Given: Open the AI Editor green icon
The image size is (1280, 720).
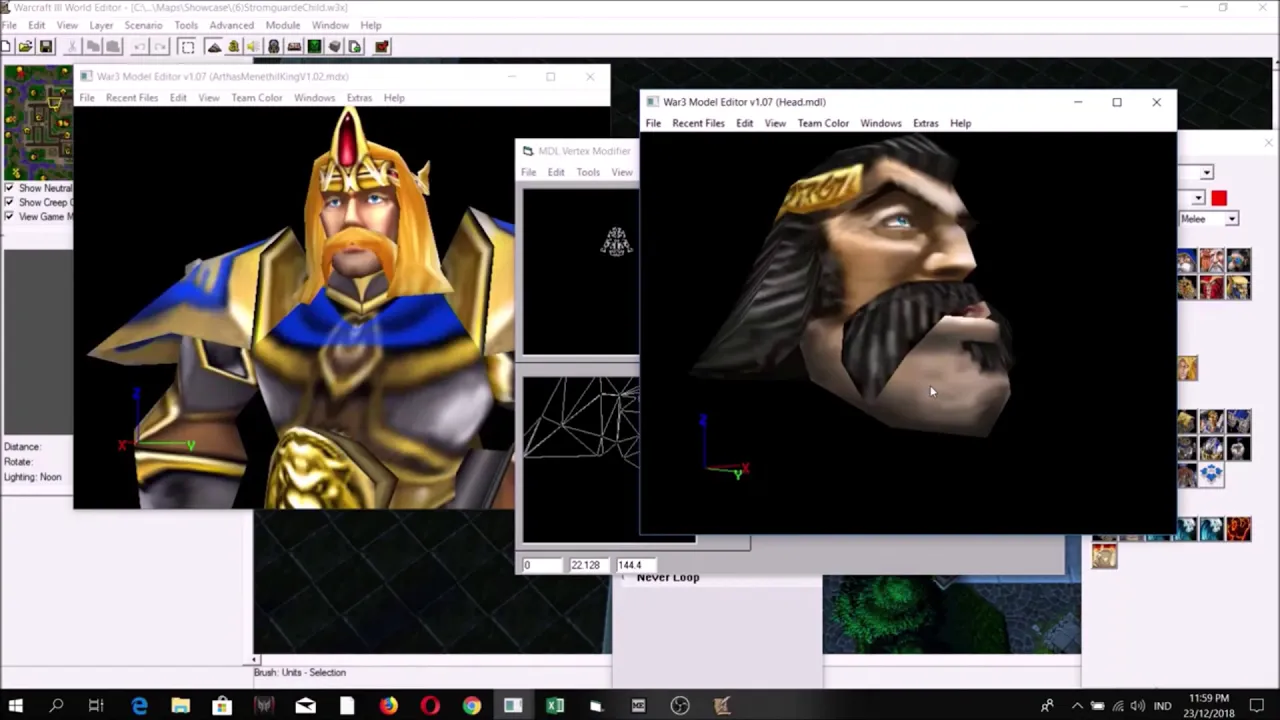Looking at the screenshot, I should pos(314,46).
